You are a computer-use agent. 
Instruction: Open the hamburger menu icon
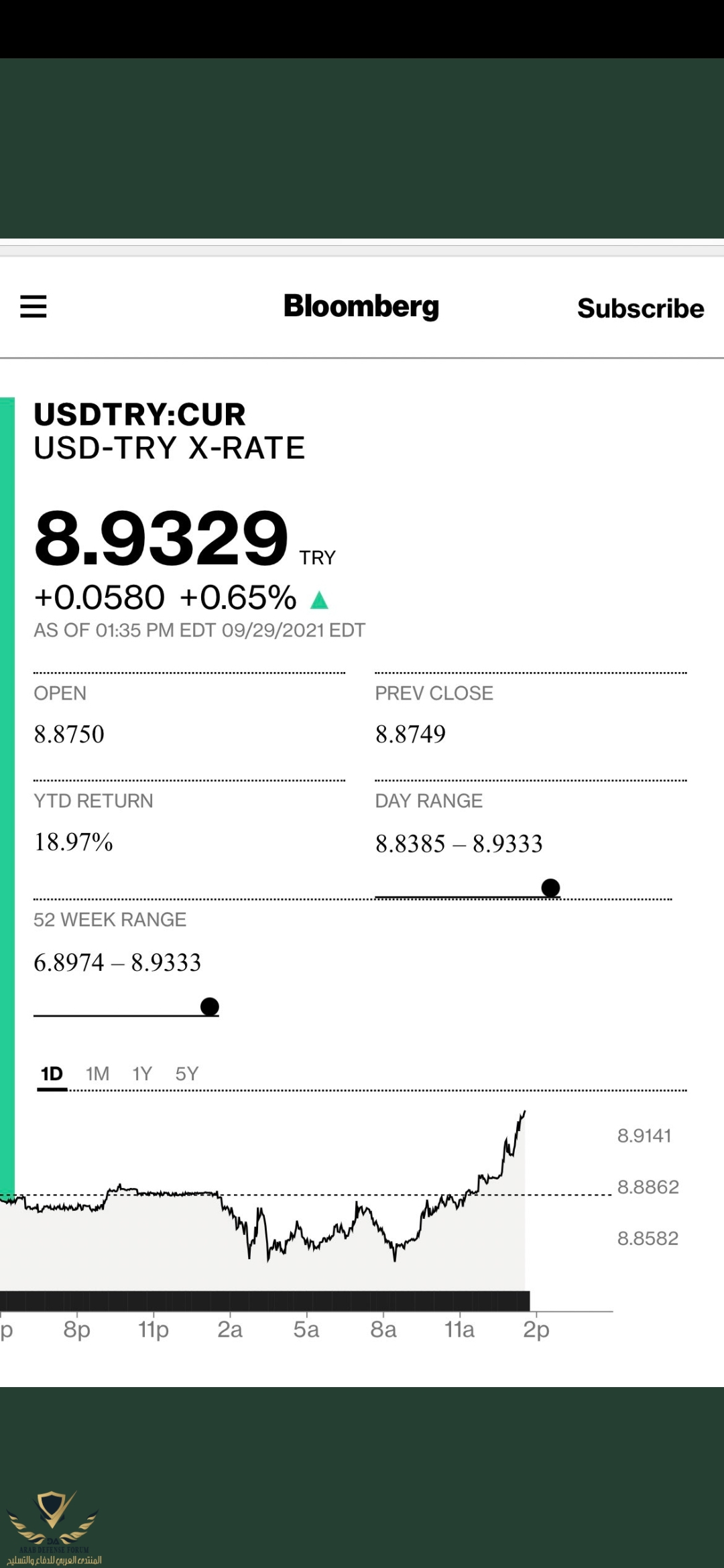pos(33,306)
